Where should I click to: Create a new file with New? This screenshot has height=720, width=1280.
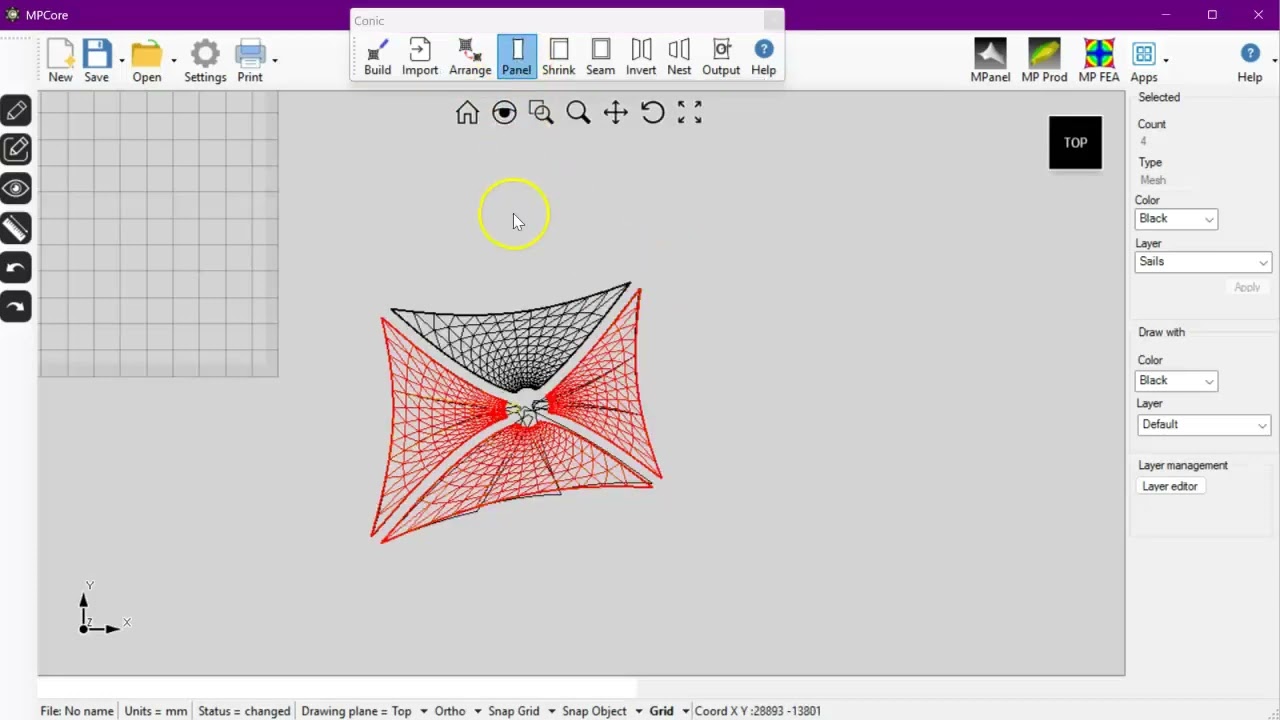pos(60,61)
